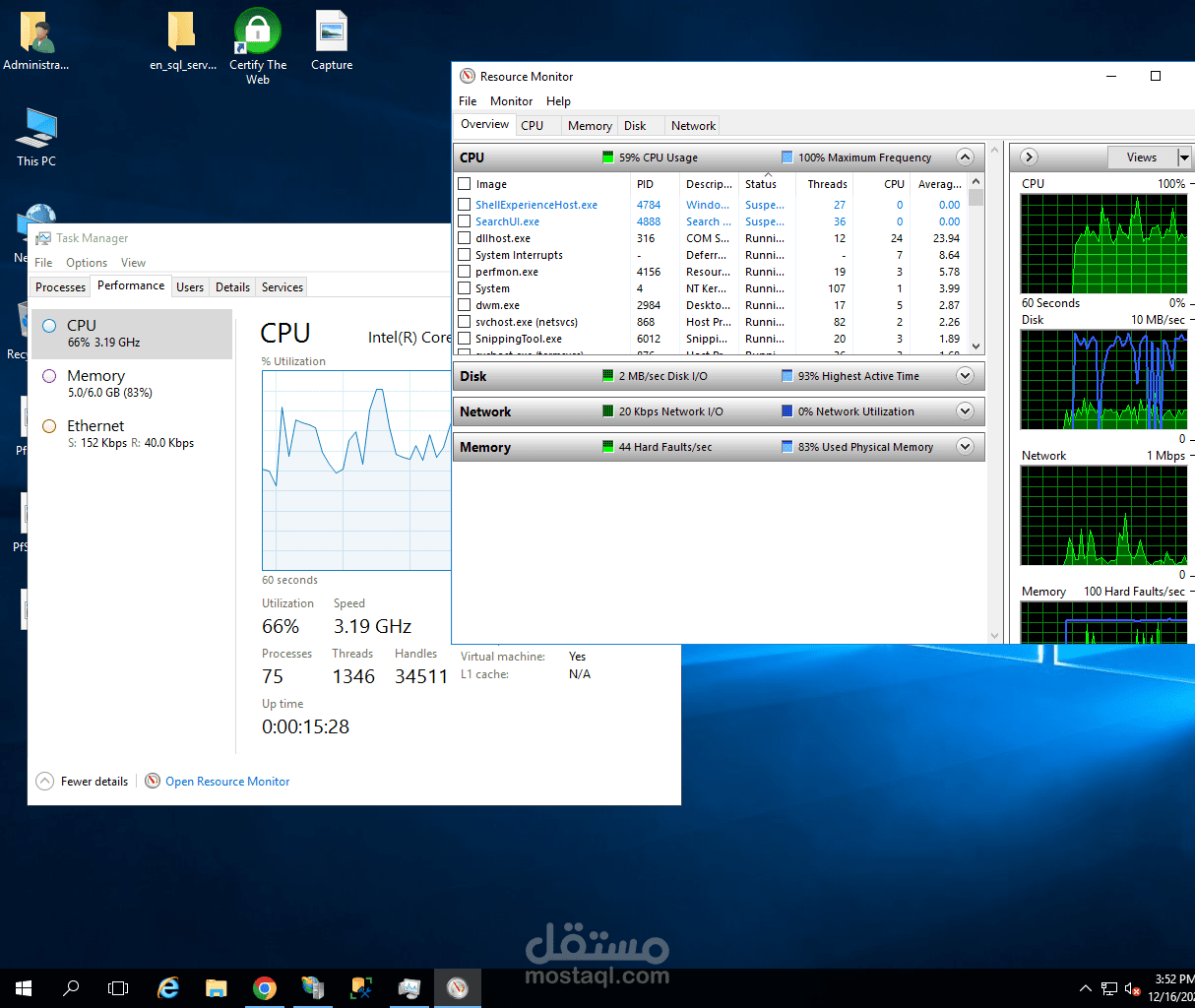This screenshot has height=1008, width=1195.
Task: Open the Views dropdown arrow
Action: pyautogui.click(x=1184, y=157)
